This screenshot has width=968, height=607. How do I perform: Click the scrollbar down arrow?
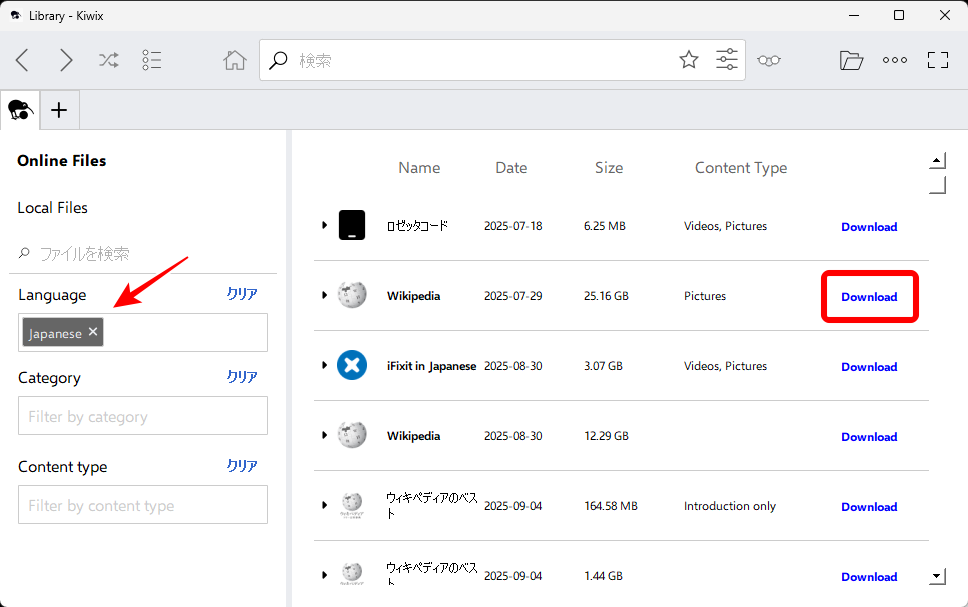[937, 576]
